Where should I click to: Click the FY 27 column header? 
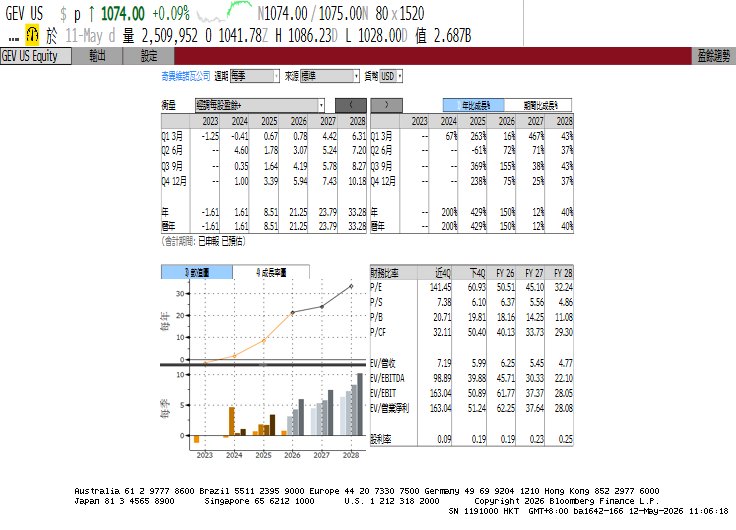(x=534, y=273)
